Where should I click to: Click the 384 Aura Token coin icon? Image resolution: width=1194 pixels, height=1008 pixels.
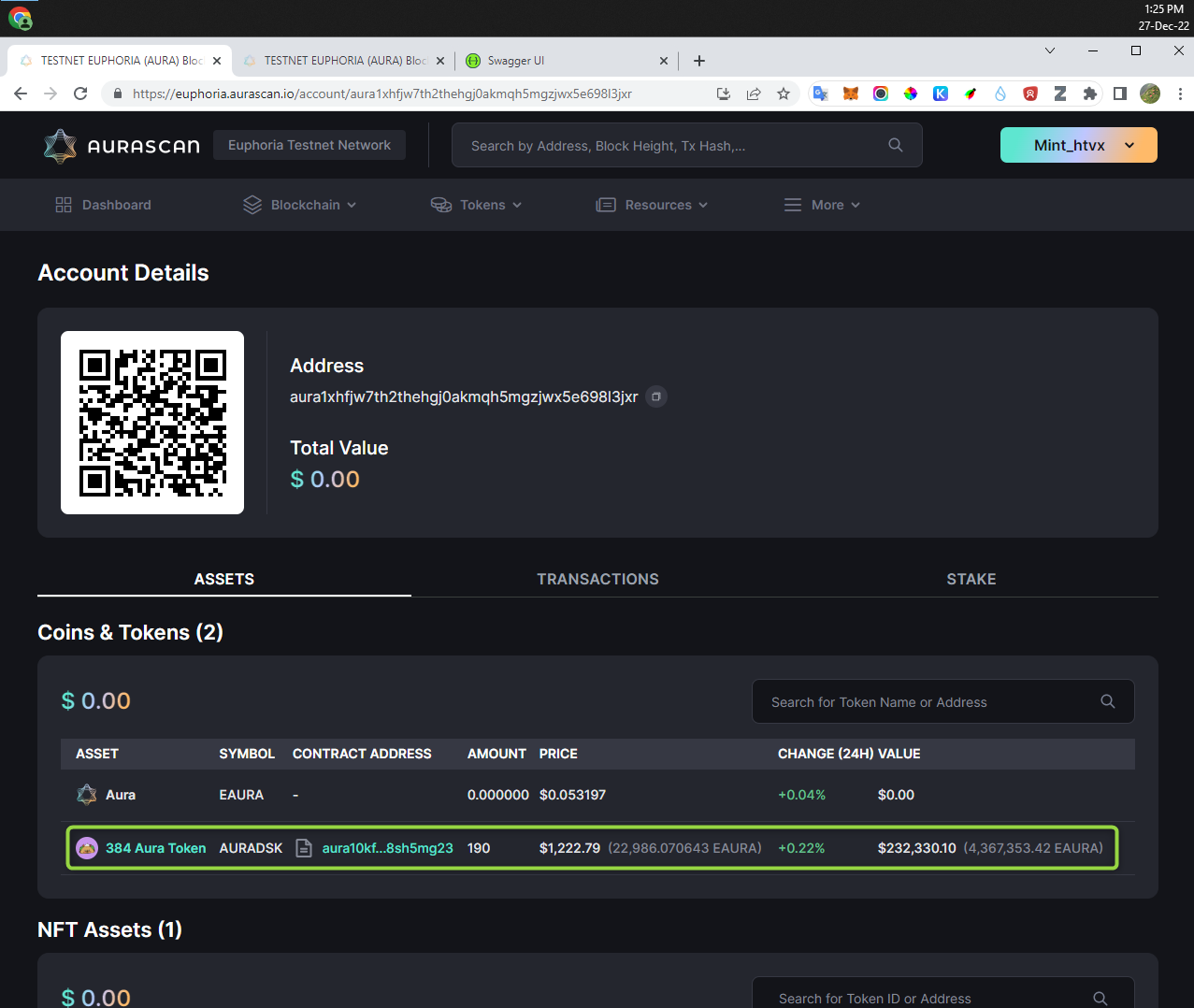click(86, 848)
